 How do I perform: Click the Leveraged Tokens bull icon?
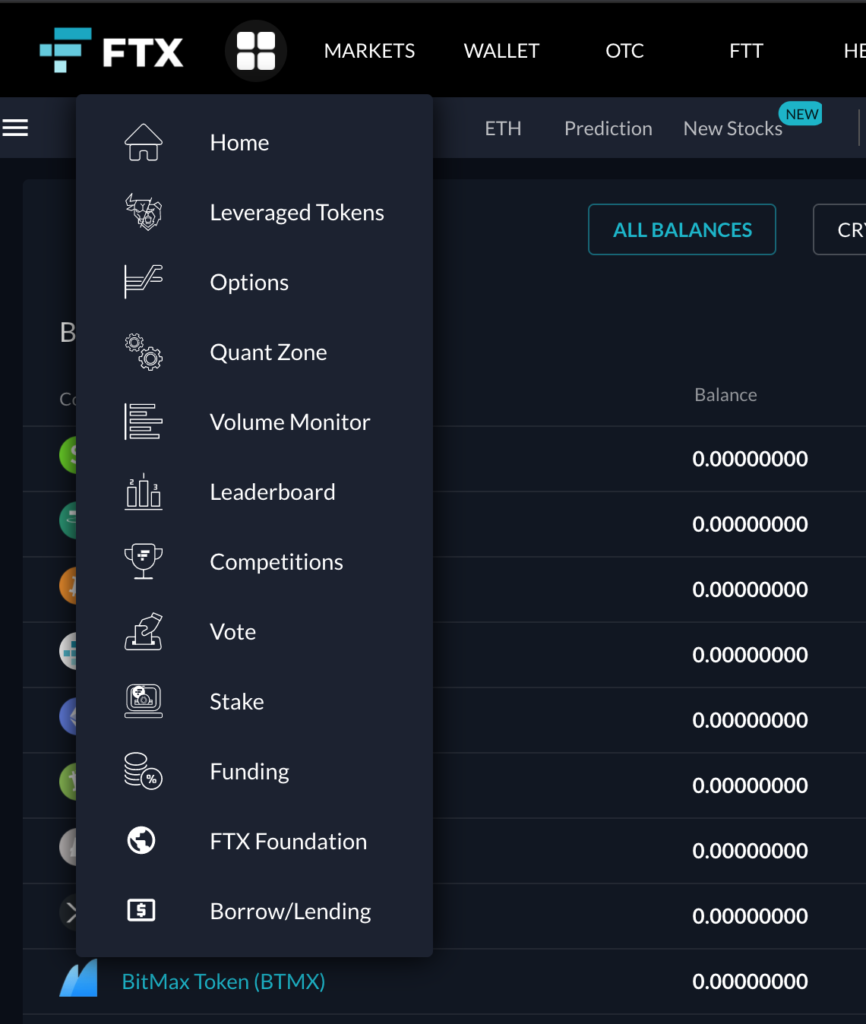pyautogui.click(x=143, y=212)
